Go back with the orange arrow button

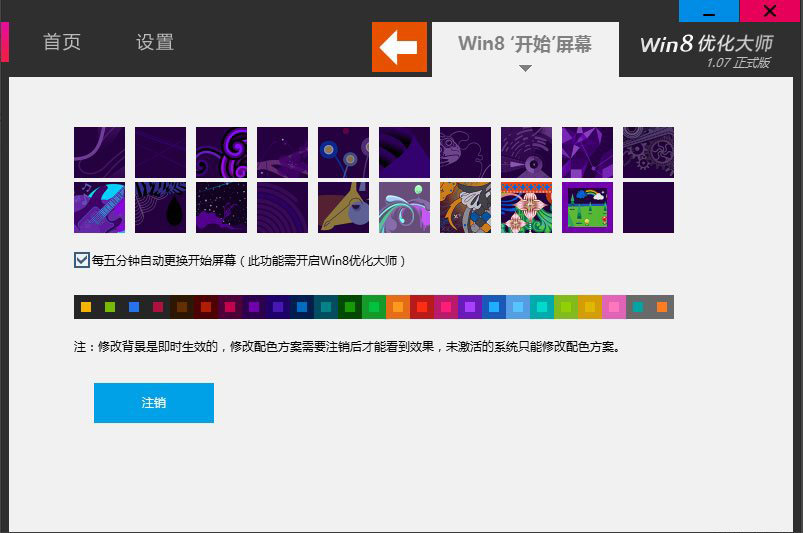coord(399,47)
